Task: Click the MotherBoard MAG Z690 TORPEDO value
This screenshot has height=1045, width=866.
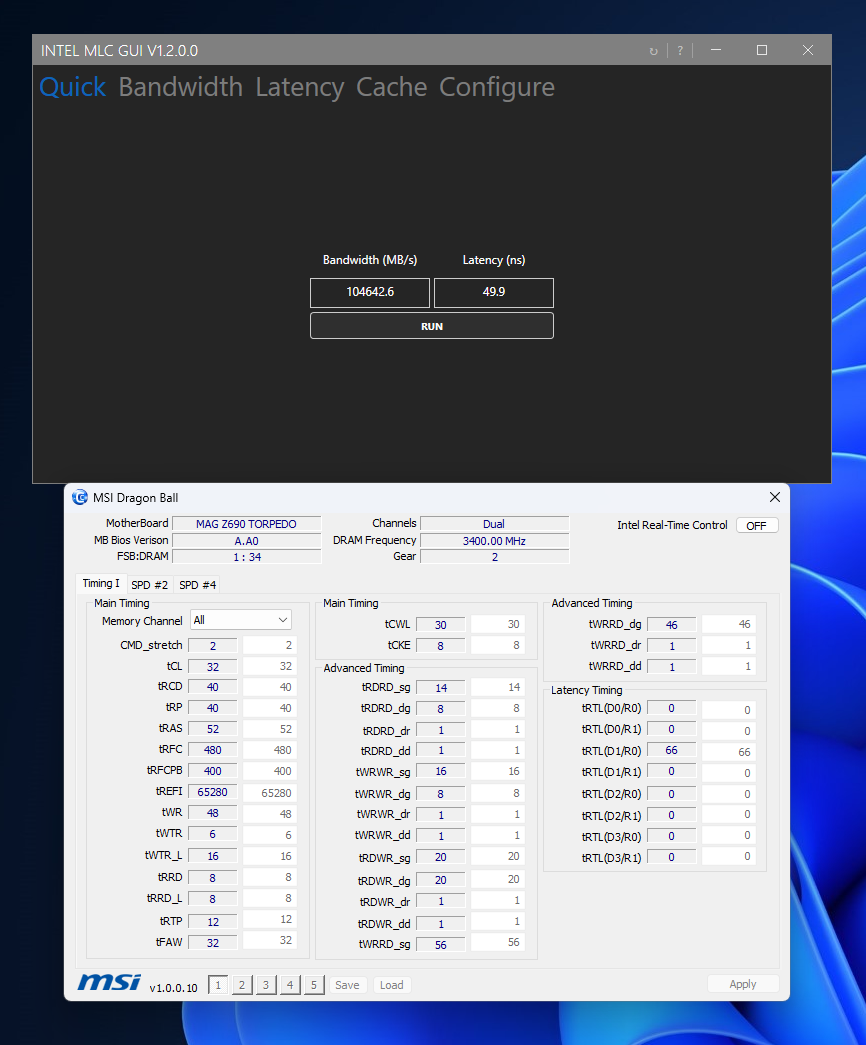Action: (247, 524)
